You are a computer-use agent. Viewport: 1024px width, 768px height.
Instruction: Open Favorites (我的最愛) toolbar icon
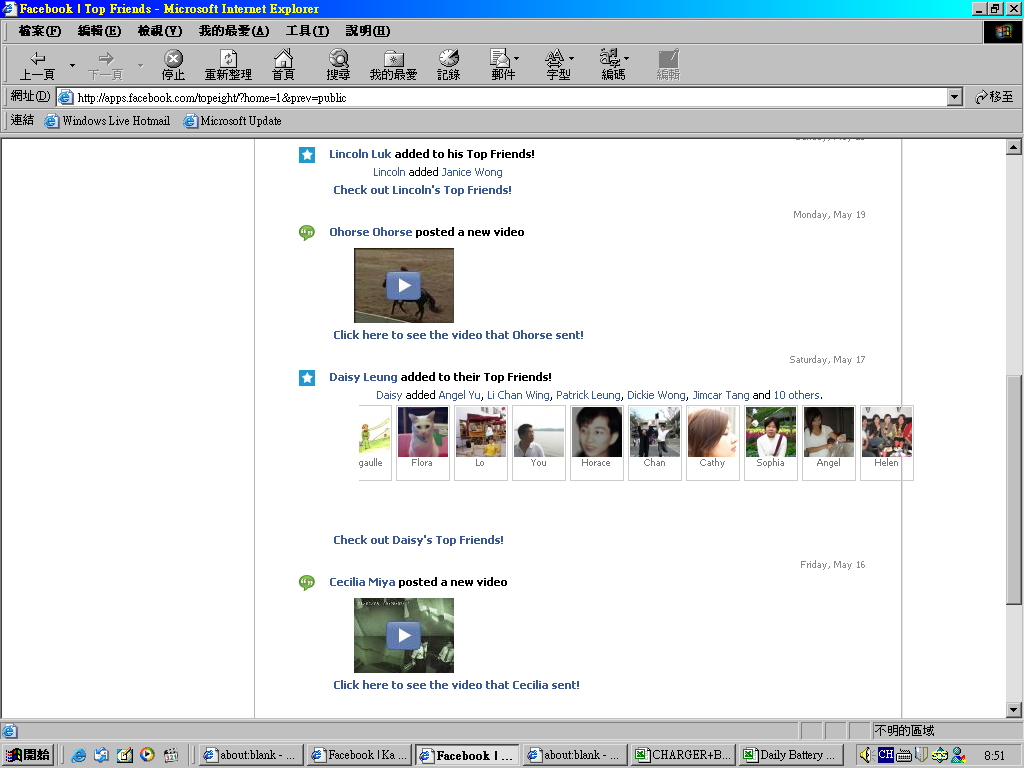(x=393, y=65)
